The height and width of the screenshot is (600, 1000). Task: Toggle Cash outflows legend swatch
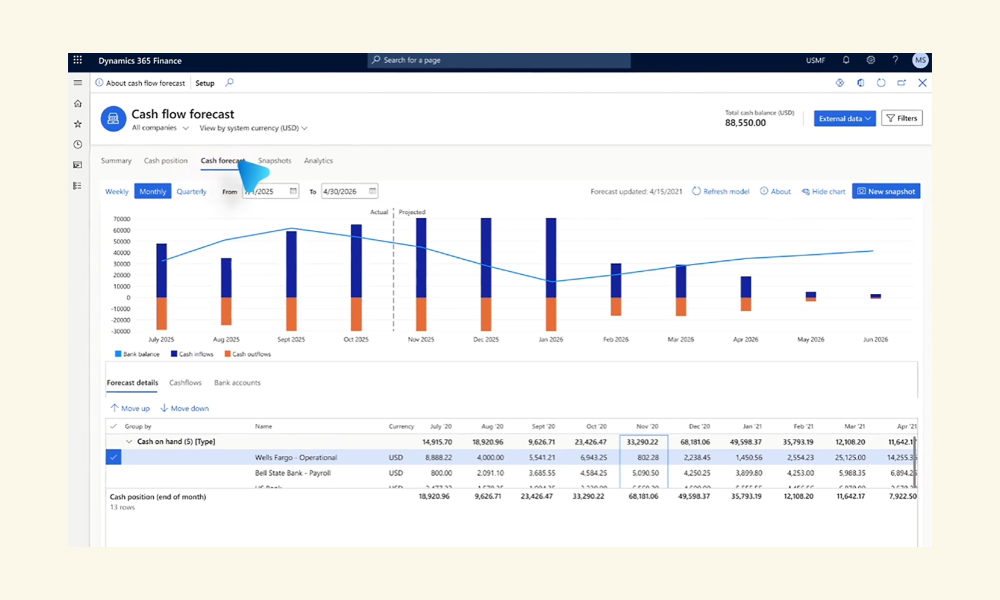click(227, 354)
